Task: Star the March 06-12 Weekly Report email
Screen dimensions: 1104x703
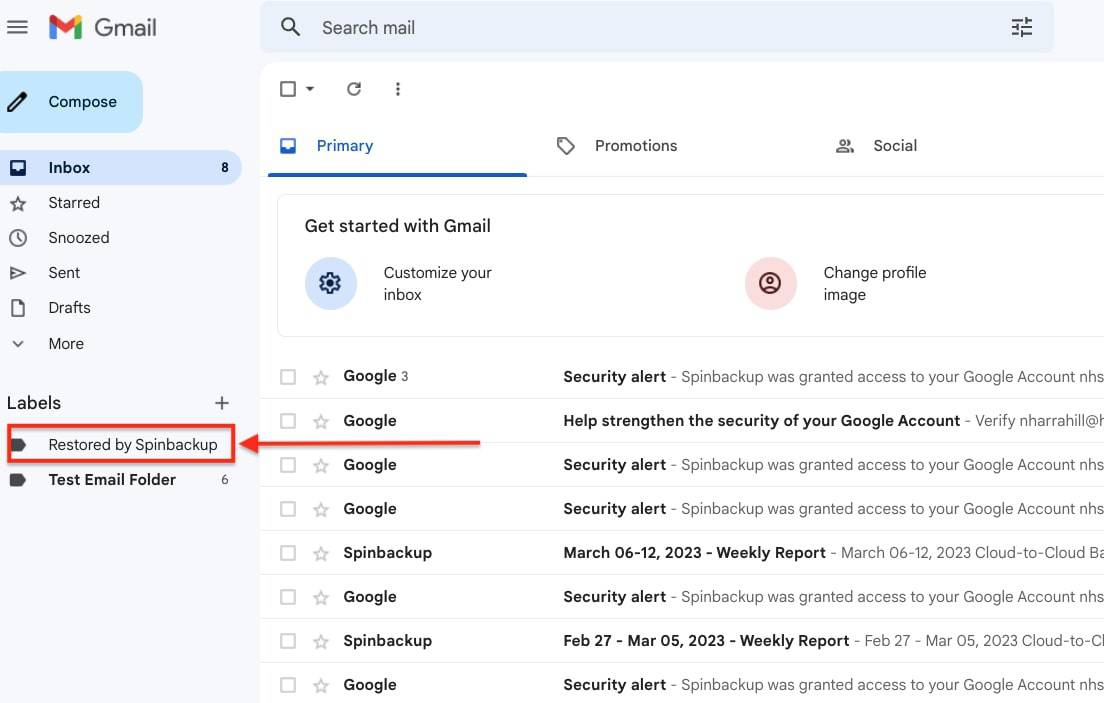Action: pos(321,554)
